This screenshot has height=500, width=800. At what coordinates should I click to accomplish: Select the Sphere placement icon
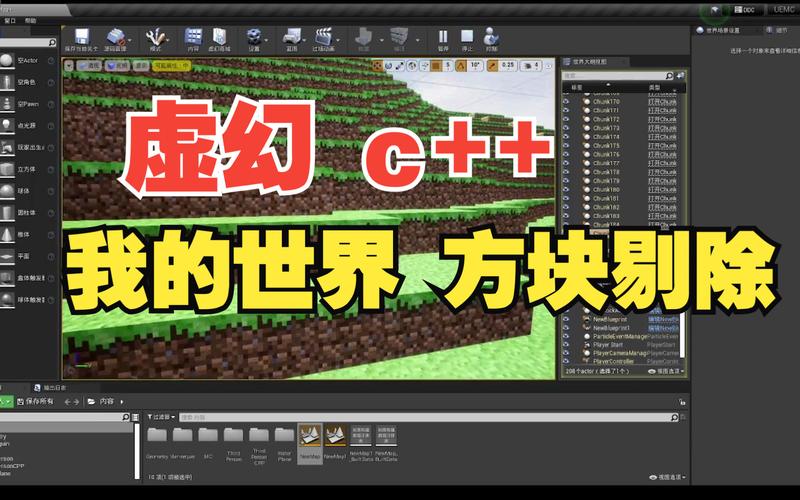click(7, 191)
